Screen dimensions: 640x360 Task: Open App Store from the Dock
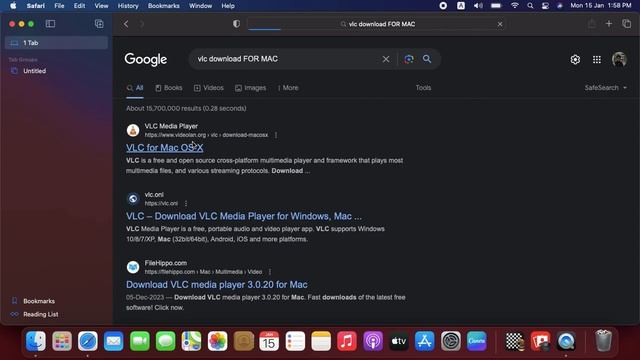pos(424,341)
